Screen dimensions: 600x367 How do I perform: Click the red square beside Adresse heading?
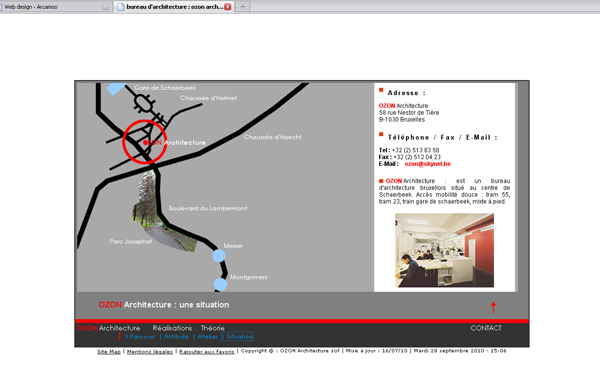pos(381,90)
